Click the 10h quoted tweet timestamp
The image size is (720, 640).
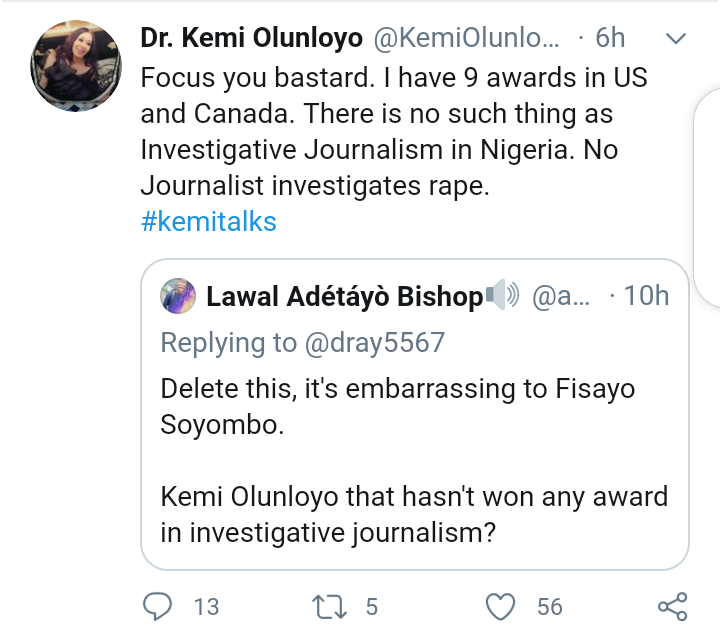tap(645, 296)
